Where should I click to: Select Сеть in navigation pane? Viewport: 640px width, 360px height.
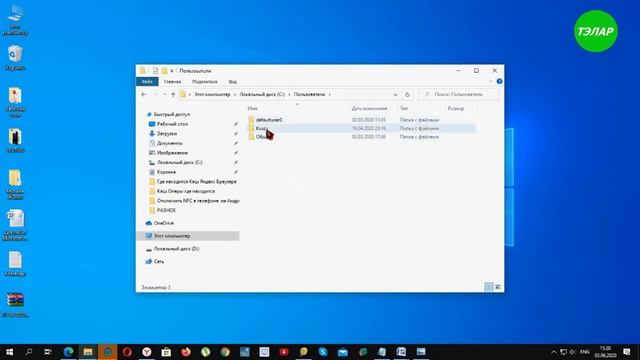tap(159, 261)
